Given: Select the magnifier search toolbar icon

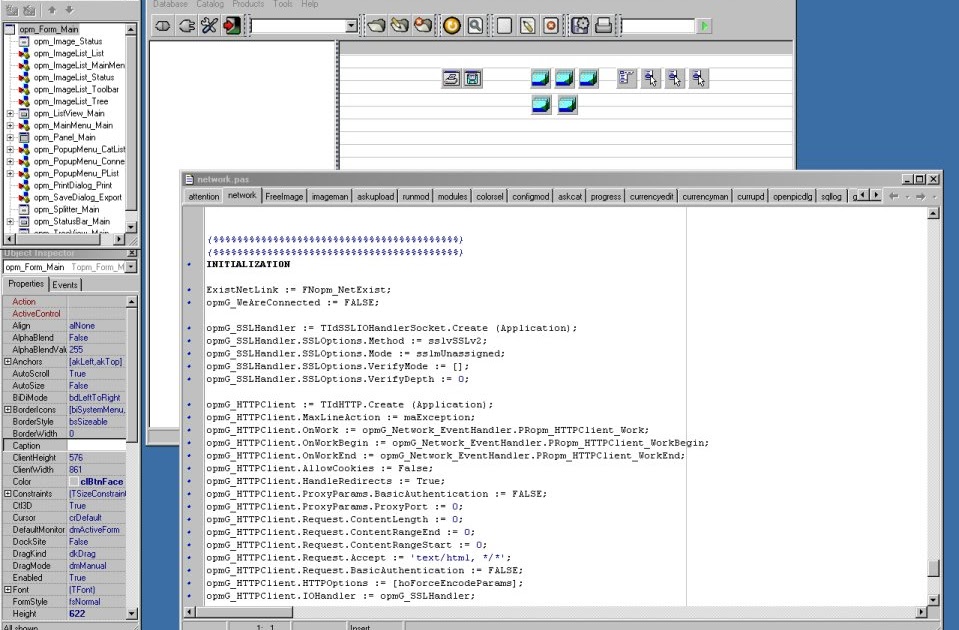Looking at the screenshot, I should click(475, 25).
